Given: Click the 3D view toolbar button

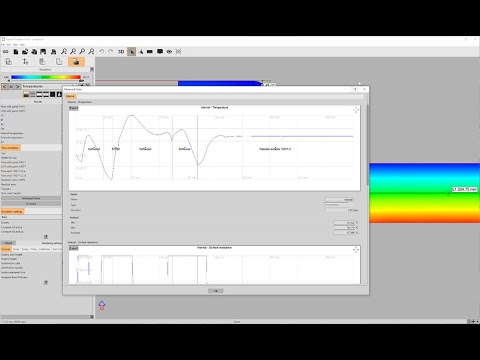Looking at the screenshot, I should coord(121,52).
